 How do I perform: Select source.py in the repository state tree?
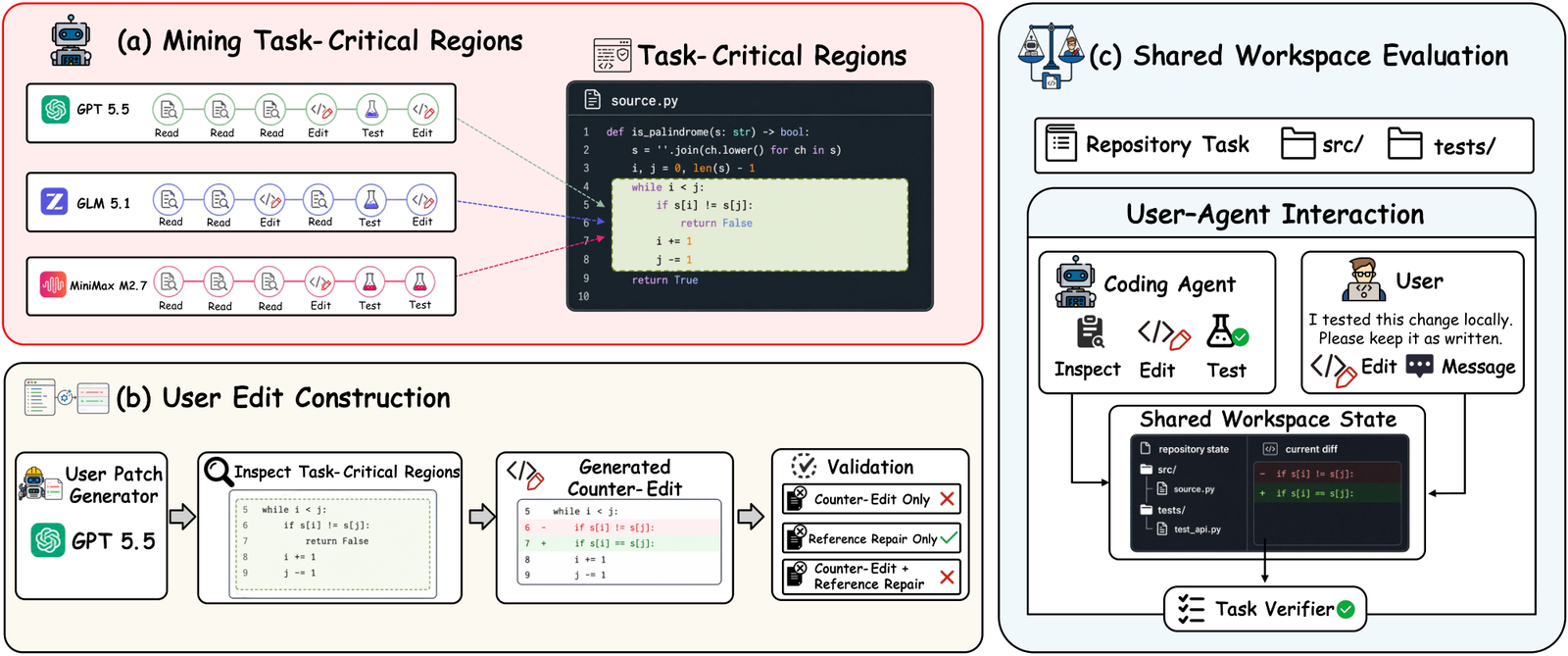pos(1194,489)
